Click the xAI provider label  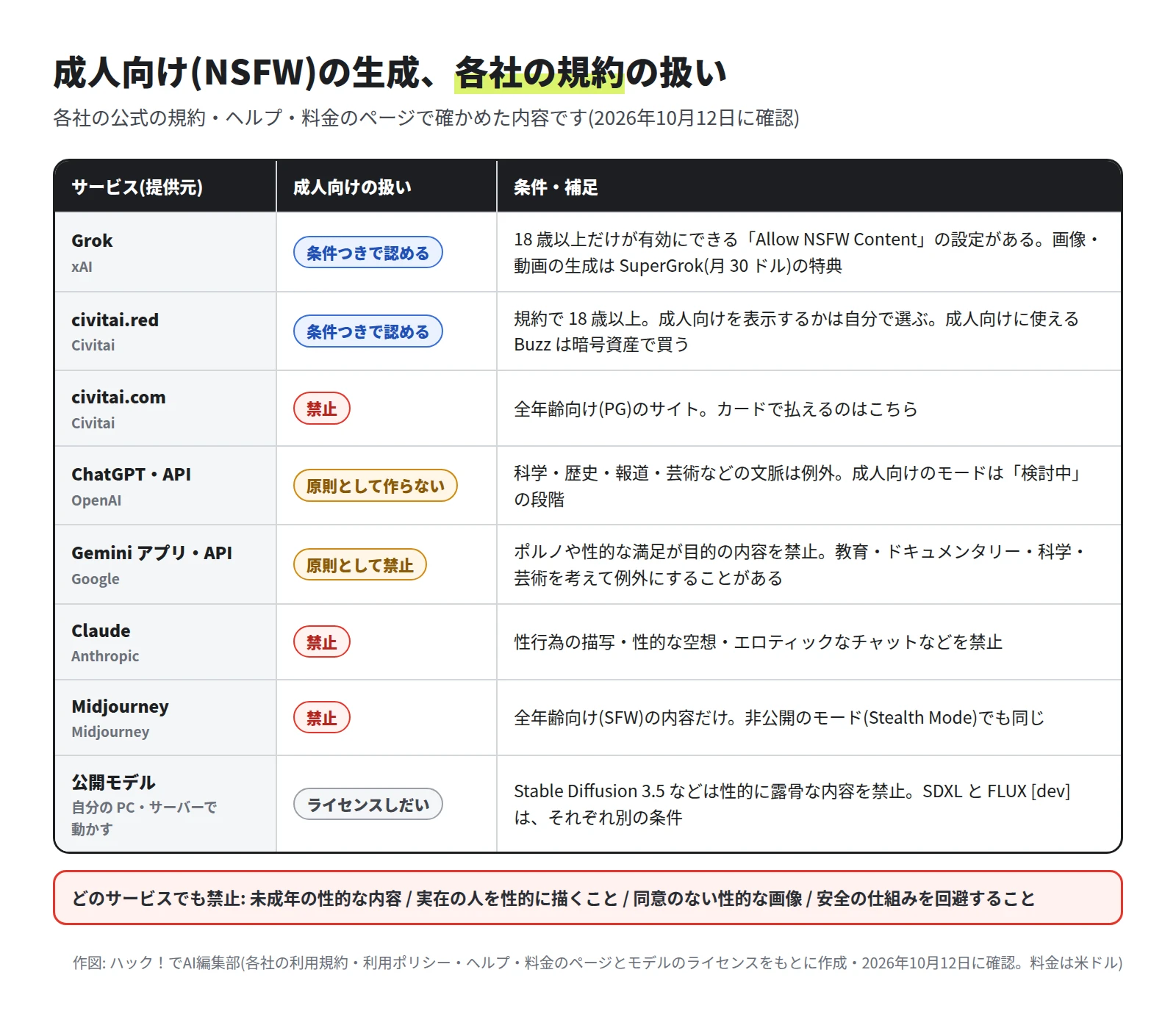pyautogui.click(x=82, y=267)
